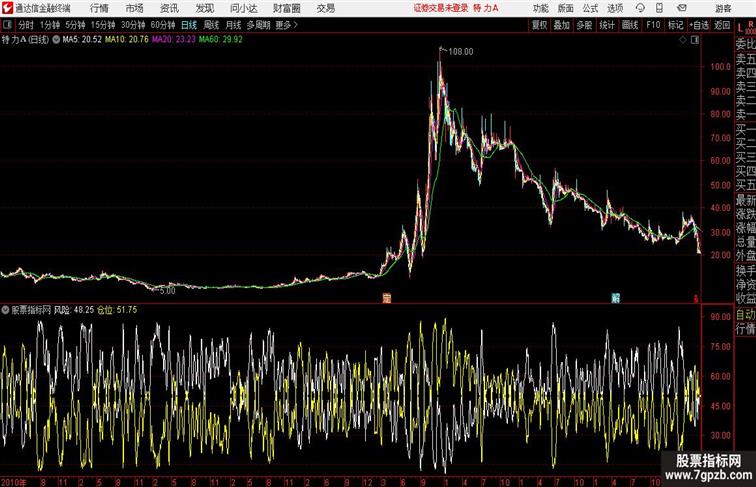Open the F10 company info button
Screen dimensions: 756x487
[653, 25]
